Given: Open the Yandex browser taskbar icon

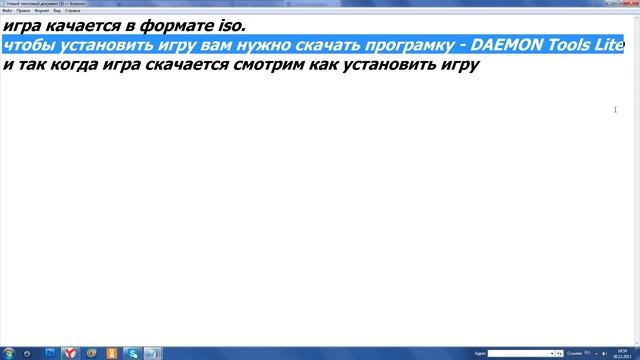Looking at the screenshot, I should (70, 353).
